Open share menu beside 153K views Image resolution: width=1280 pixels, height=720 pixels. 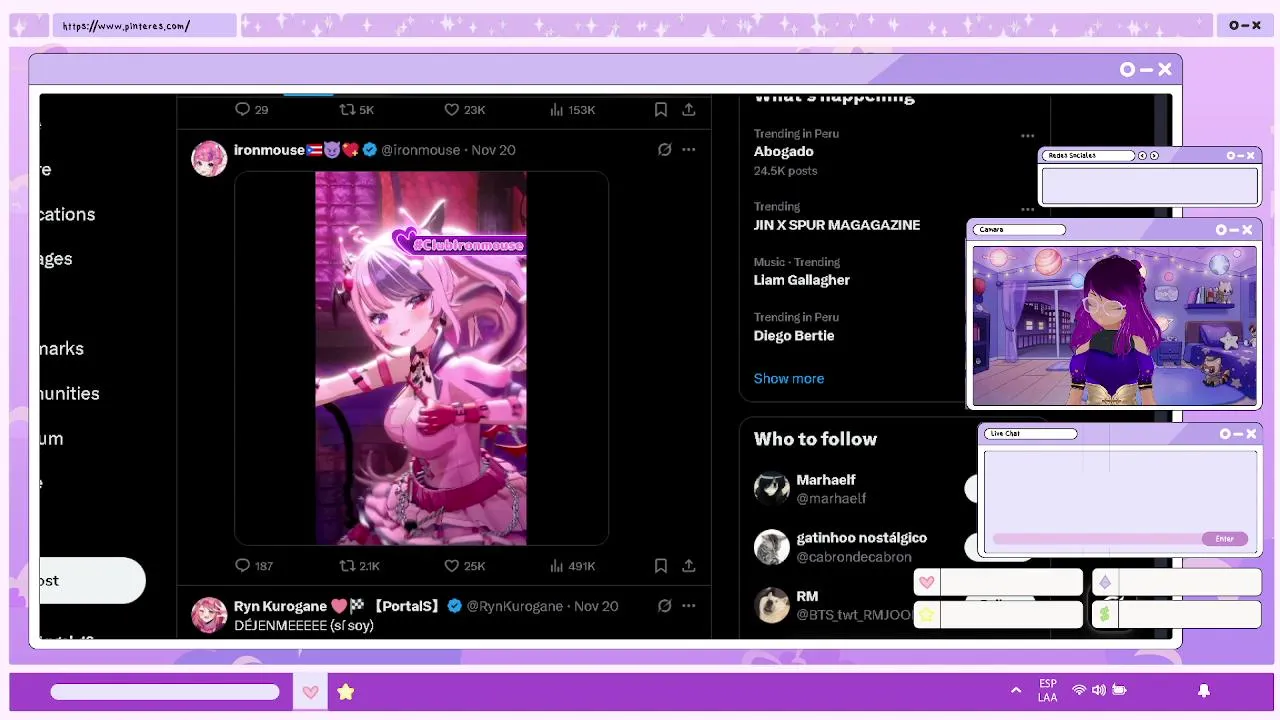click(x=689, y=109)
